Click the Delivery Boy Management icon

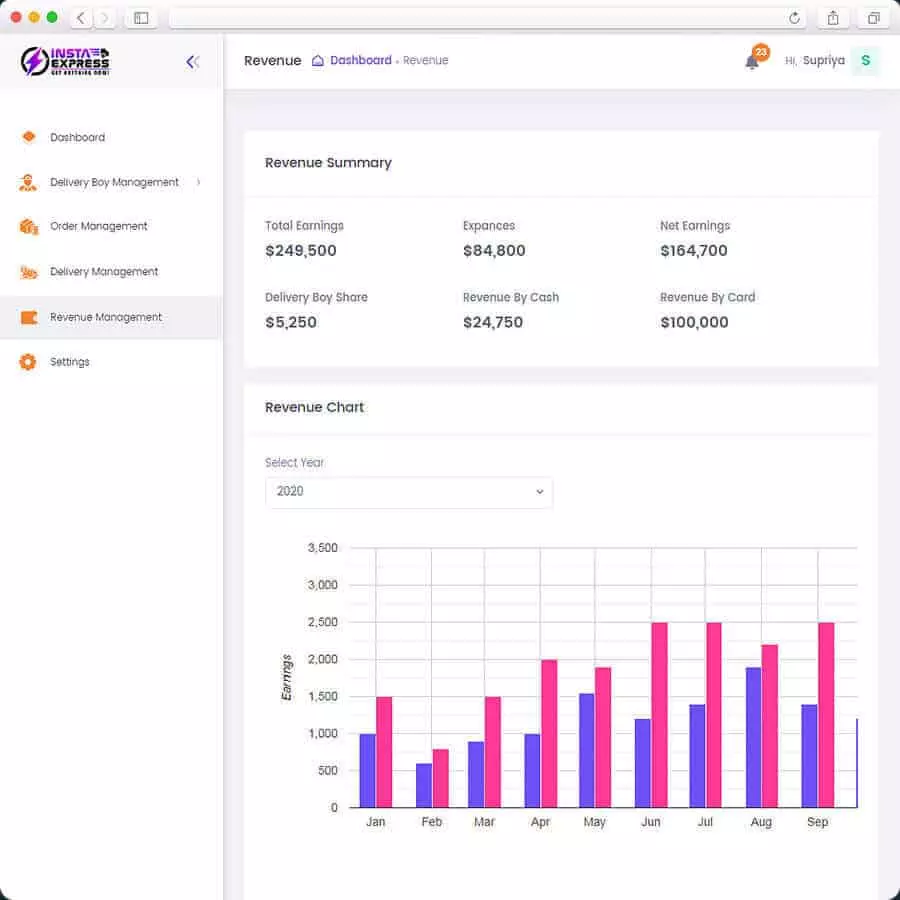coord(29,183)
